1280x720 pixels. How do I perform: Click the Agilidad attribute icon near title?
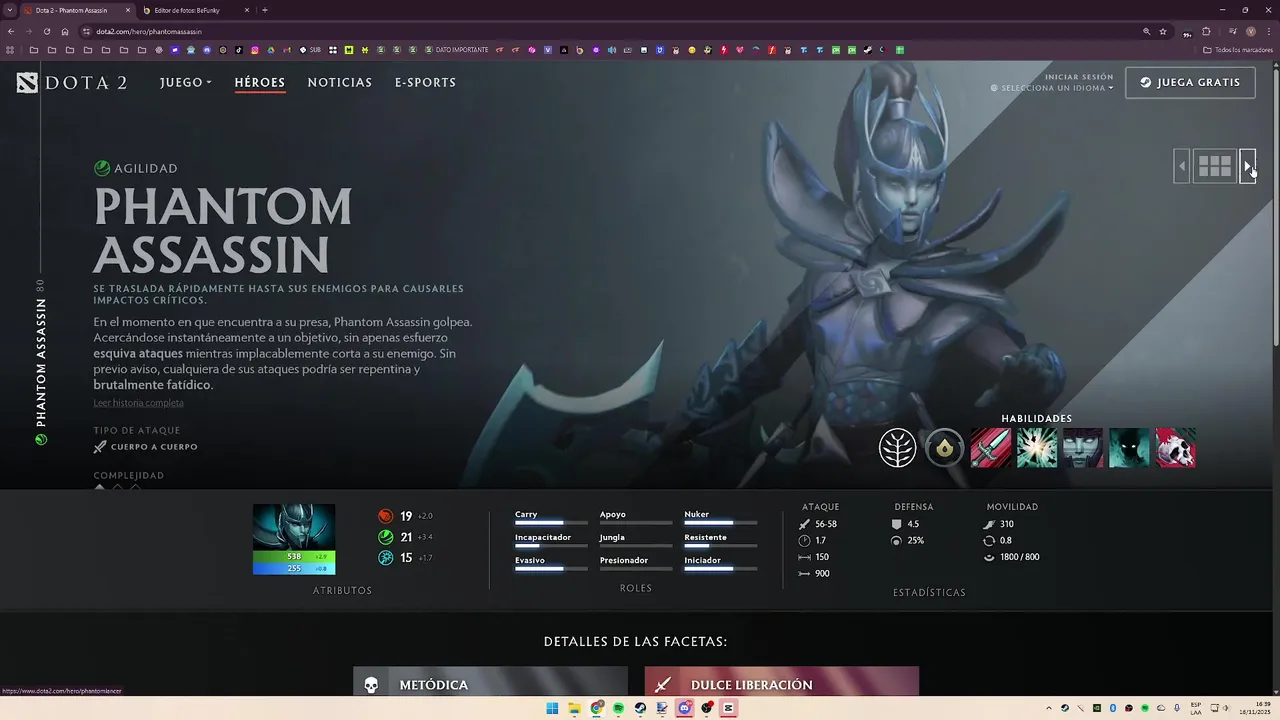pos(102,169)
